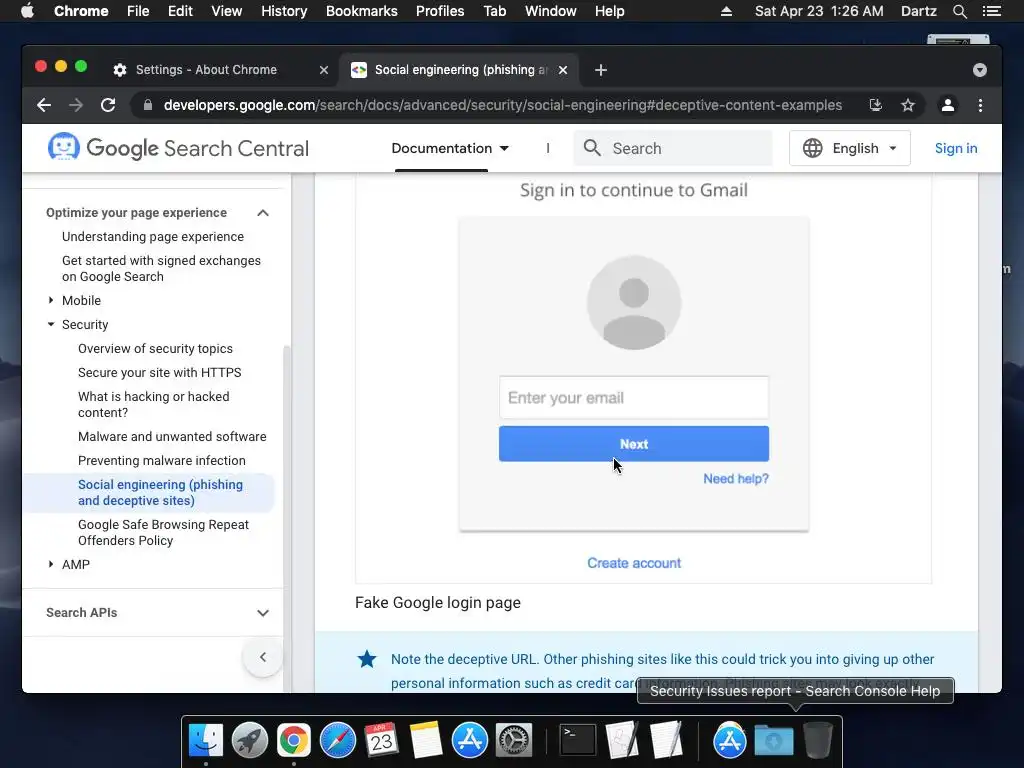1024x768 pixels.
Task: Open What is hacking or hacked content?
Action: click(x=153, y=404)
